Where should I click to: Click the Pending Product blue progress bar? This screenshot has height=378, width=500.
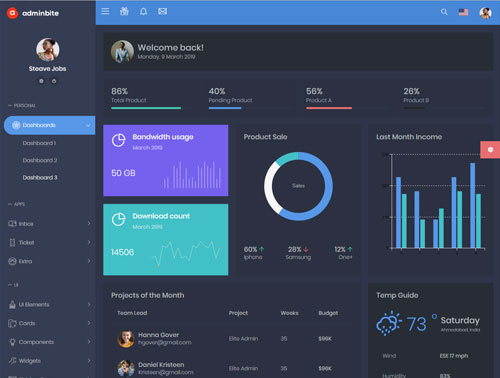tap(225, 108)
